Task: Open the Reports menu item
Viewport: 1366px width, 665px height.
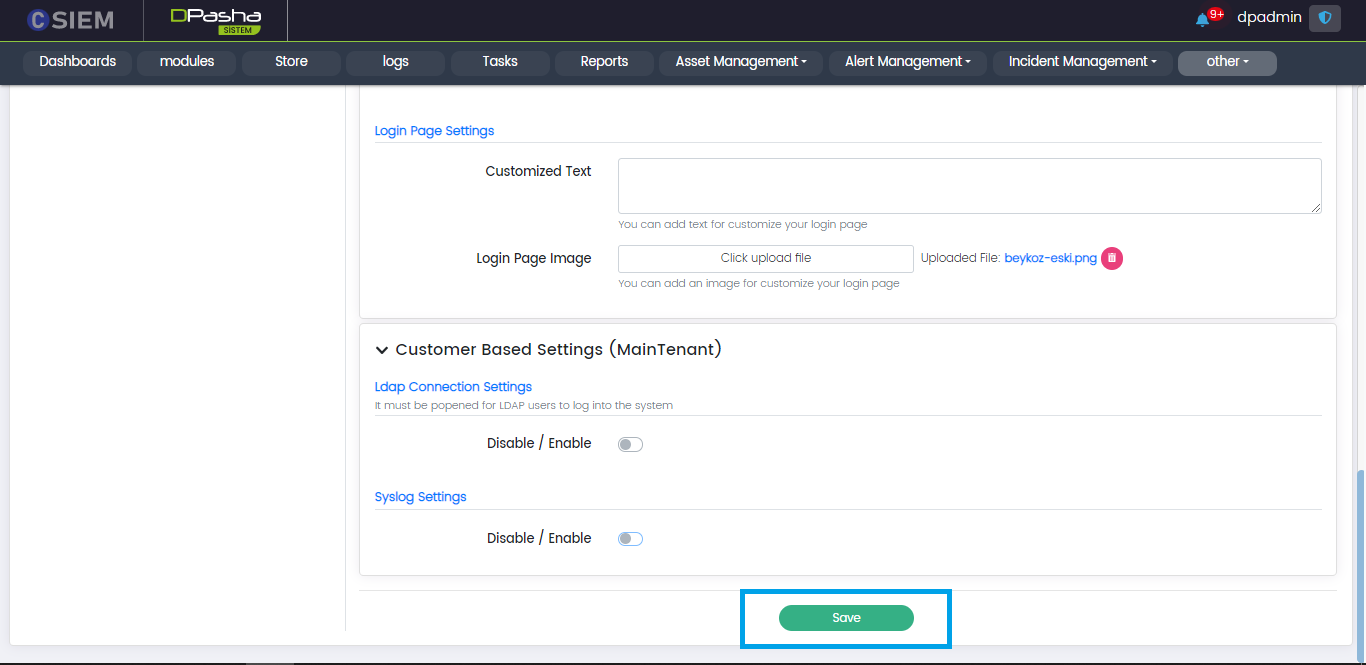Action: point(604,62)
